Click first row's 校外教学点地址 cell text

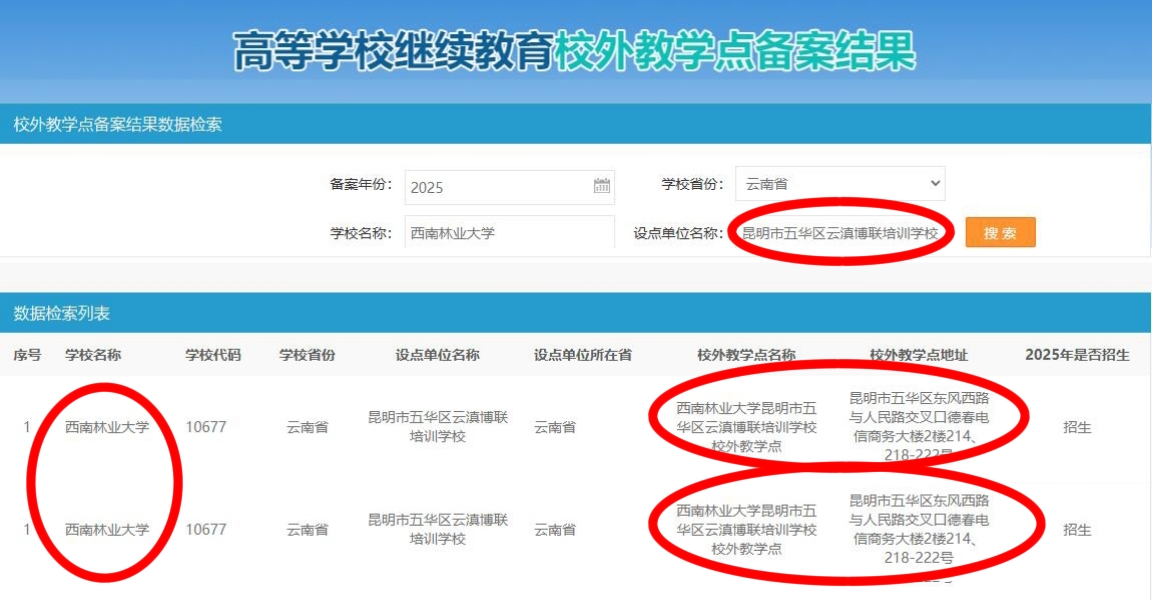(919, 426)
